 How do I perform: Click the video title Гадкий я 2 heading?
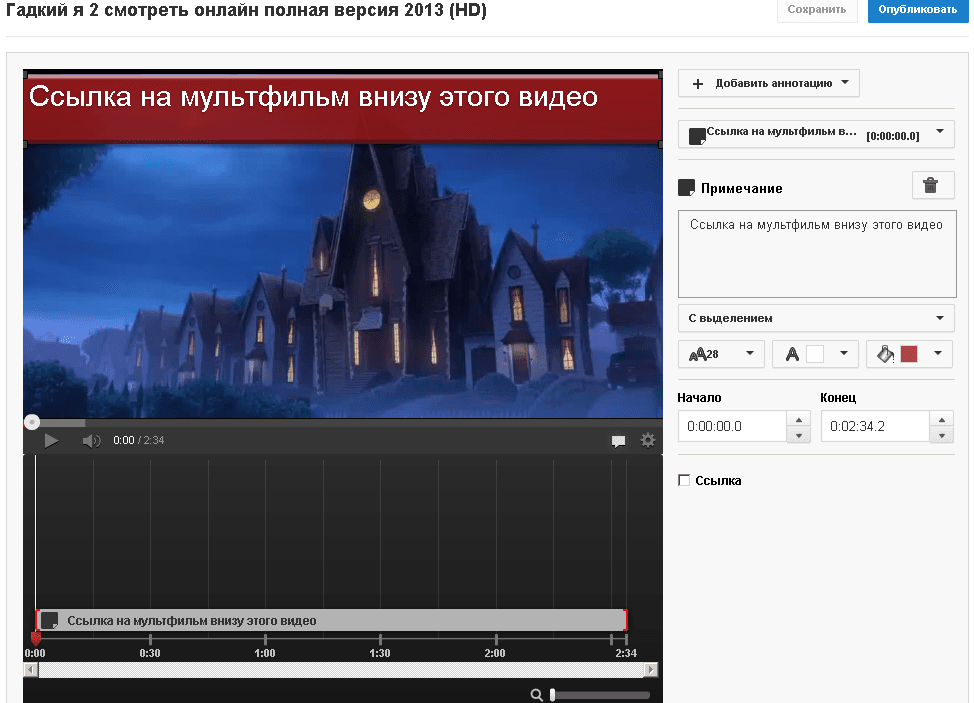[x=247, y=10]
